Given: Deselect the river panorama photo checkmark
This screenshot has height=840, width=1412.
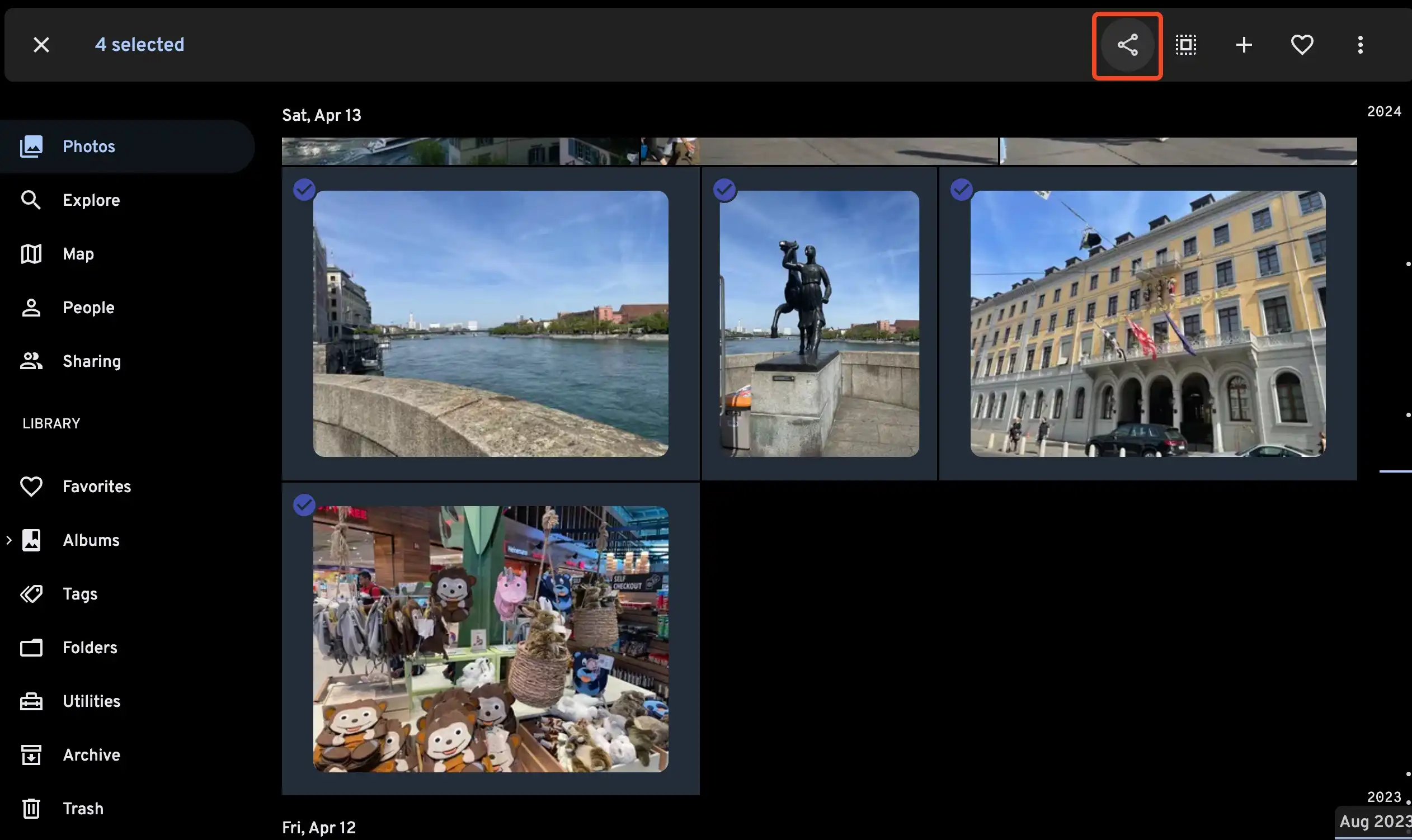Looking at the screenshot, I should [304, 190].
